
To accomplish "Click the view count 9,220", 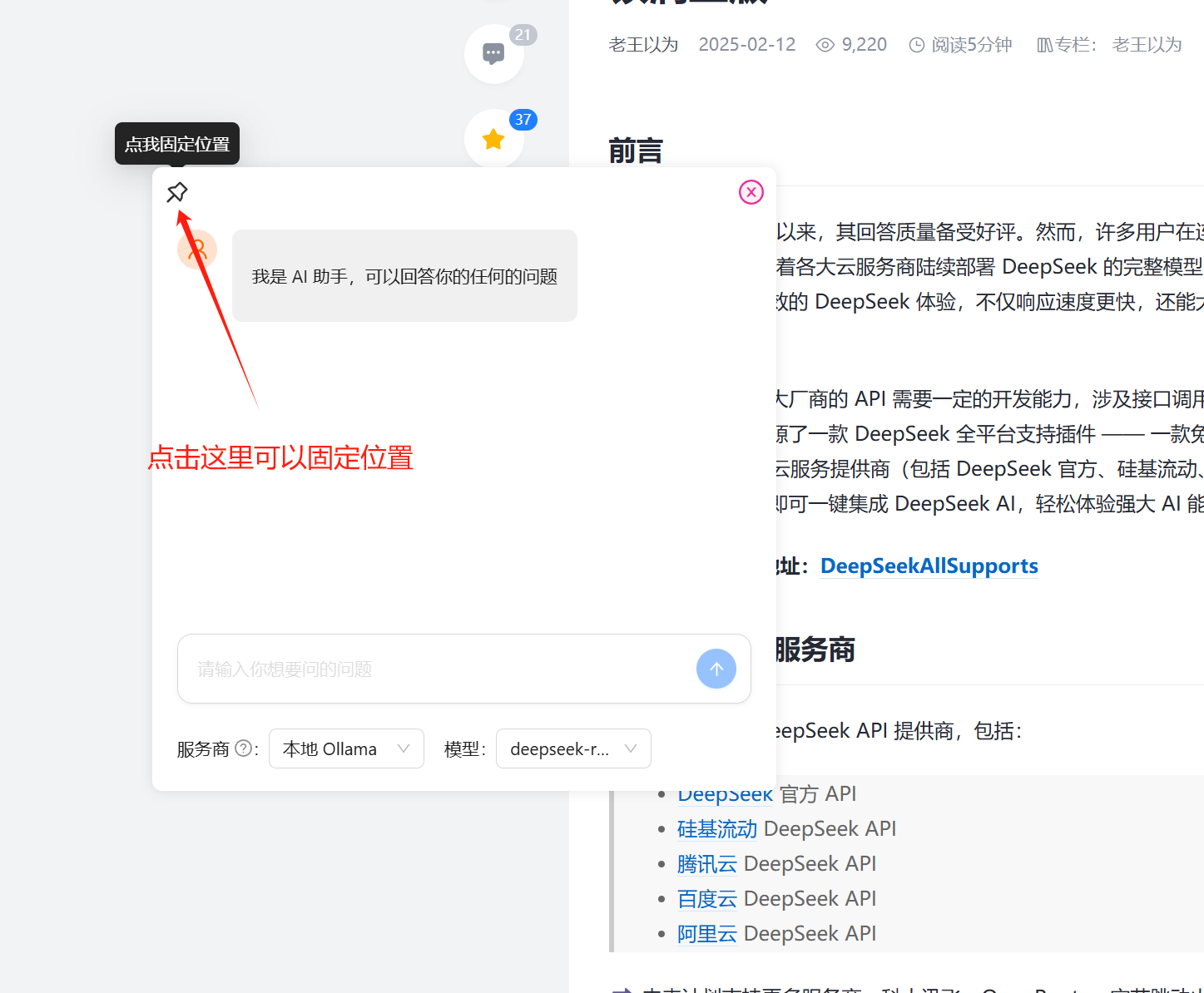I will point(865,45).
